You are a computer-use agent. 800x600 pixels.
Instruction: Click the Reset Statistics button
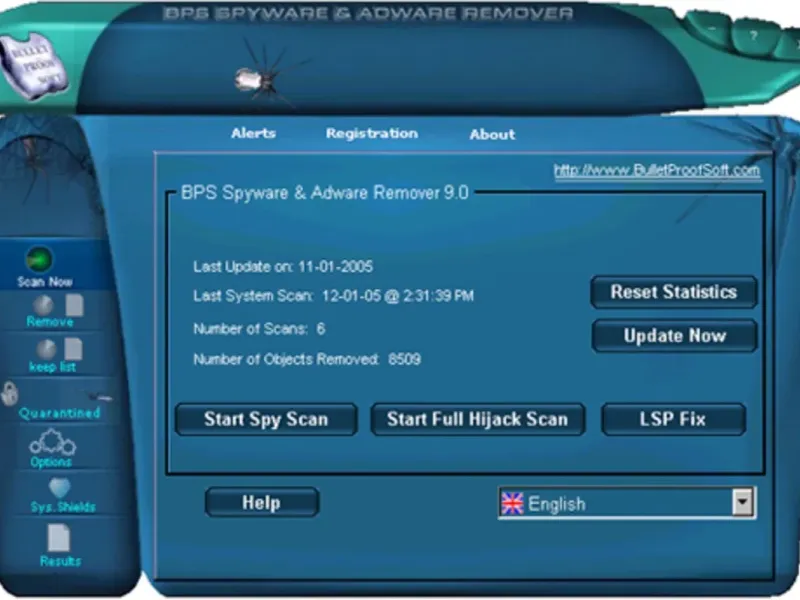pyautogui.click(x=674, y=292)
